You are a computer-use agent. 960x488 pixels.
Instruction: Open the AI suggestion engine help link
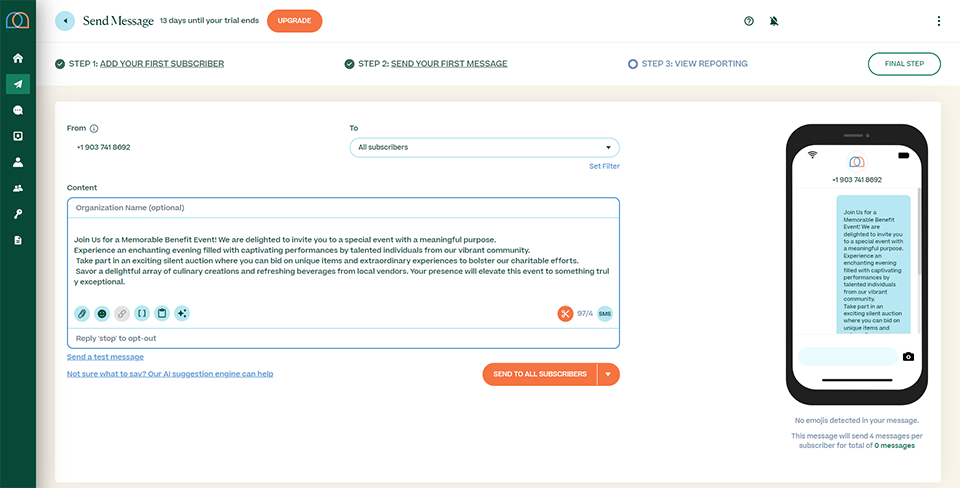coord(170,374)
